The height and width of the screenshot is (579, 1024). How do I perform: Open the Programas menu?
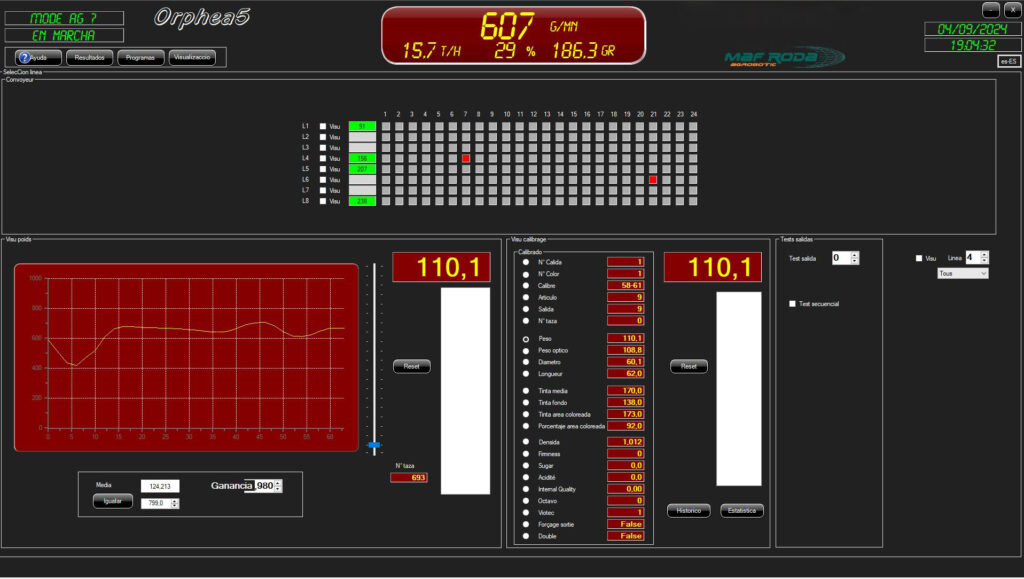[x=141, y=58]
